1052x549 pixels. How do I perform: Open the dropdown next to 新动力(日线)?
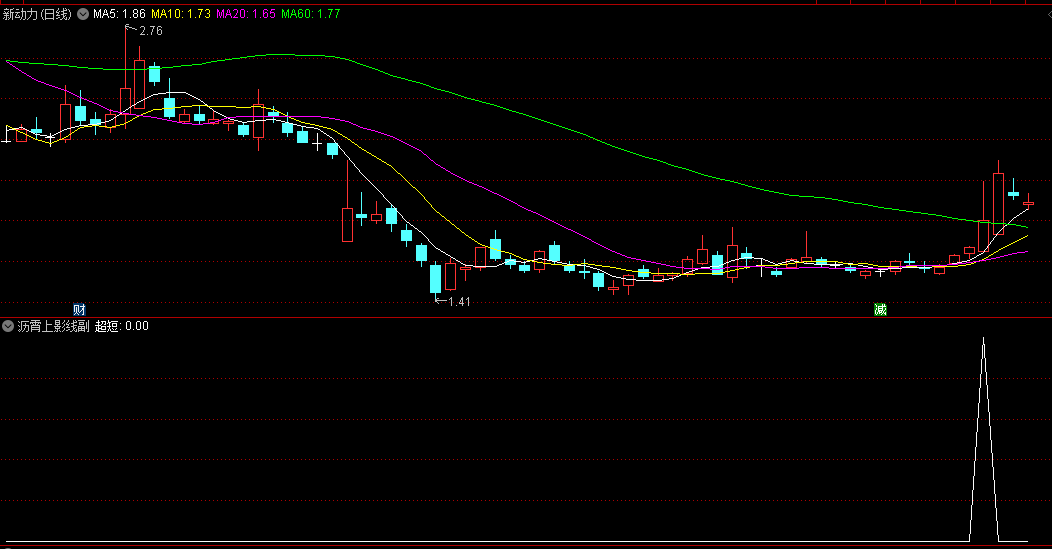tap(83, 13)
